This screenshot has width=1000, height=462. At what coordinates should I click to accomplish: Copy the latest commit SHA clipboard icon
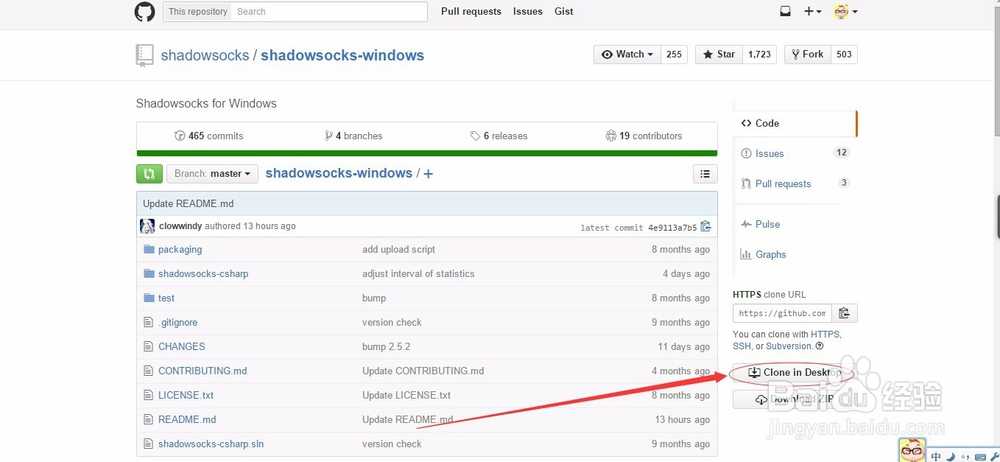pos(705,227)
